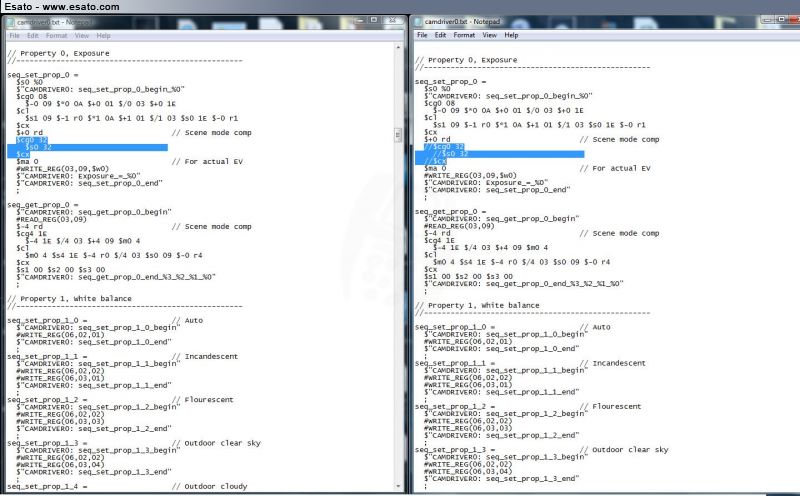Image resolution: width=800 pixels, height=496 pixels.
Task: Click '$cq4 1E' line in left window
Action: pyautogui.click(x=32, y=234)
